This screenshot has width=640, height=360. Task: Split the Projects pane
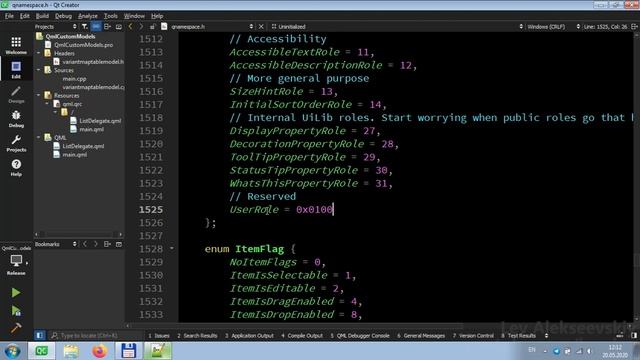pos(107,27)
